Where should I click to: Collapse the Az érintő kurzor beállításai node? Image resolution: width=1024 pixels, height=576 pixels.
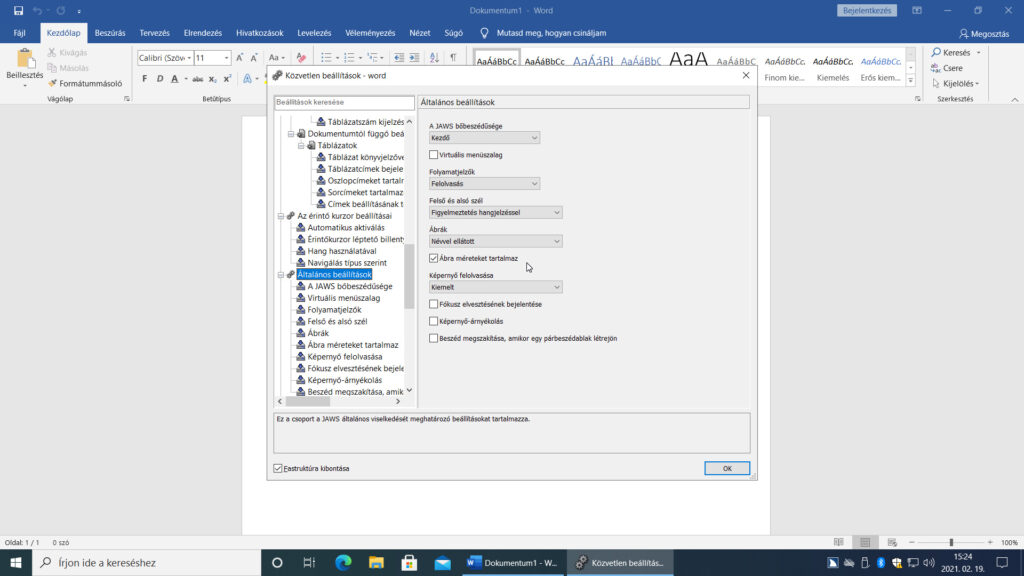point(281,216)
